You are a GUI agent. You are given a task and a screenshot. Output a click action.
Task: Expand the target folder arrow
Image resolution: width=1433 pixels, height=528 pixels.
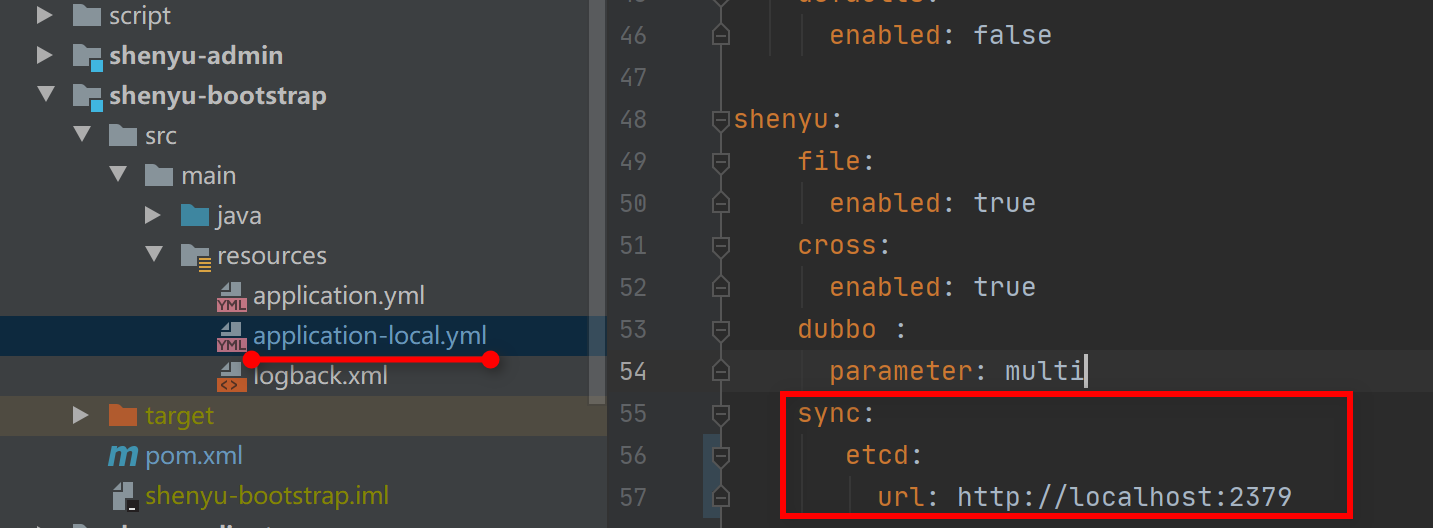81,415
